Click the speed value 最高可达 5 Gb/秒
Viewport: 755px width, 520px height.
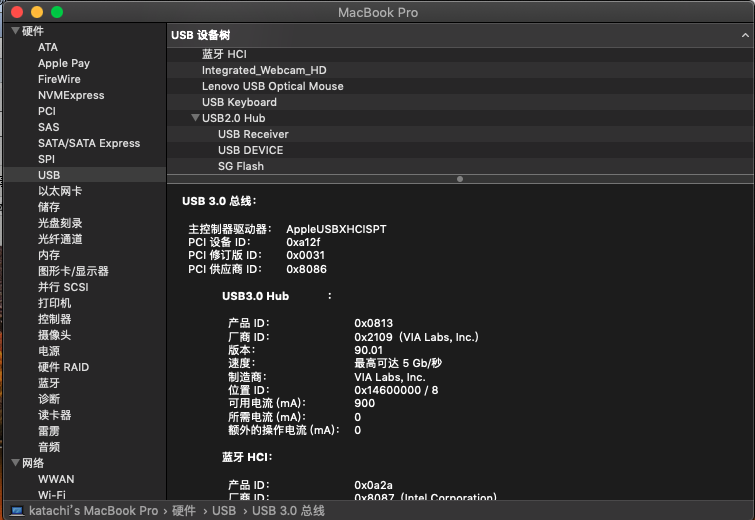tap(398, 363)
